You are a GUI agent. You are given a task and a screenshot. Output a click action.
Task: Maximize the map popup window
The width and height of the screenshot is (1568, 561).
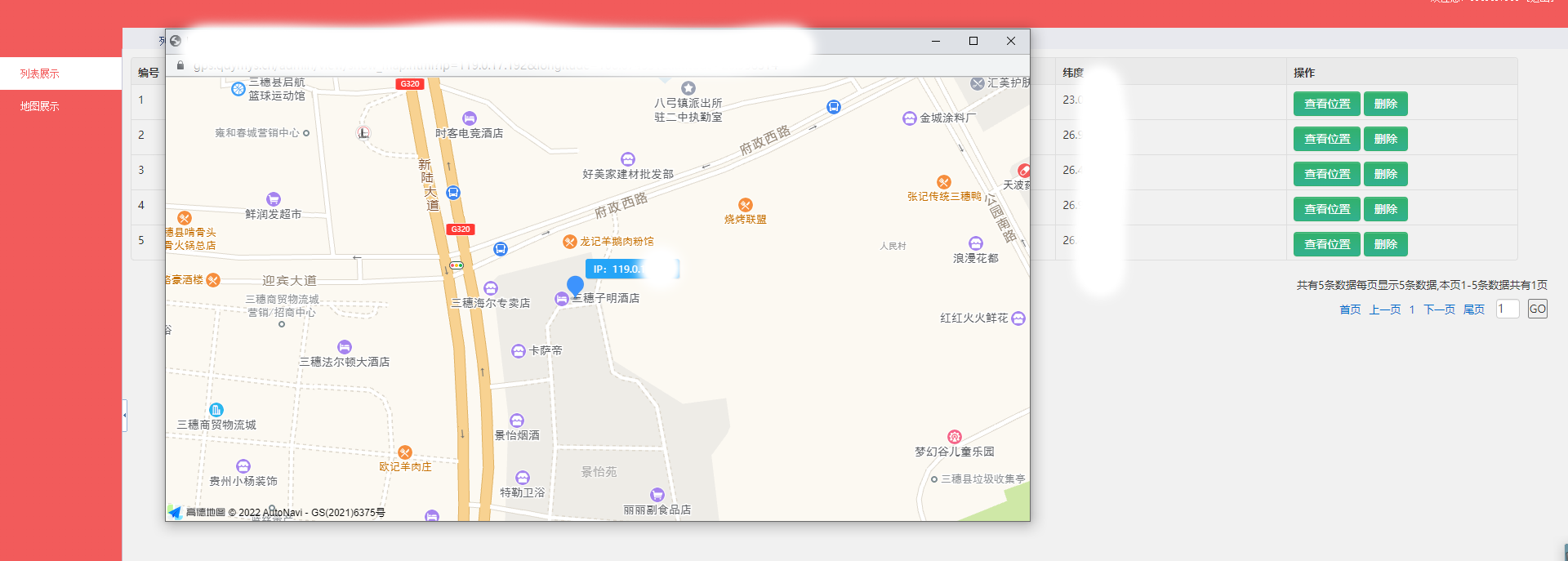click(973, 41)
